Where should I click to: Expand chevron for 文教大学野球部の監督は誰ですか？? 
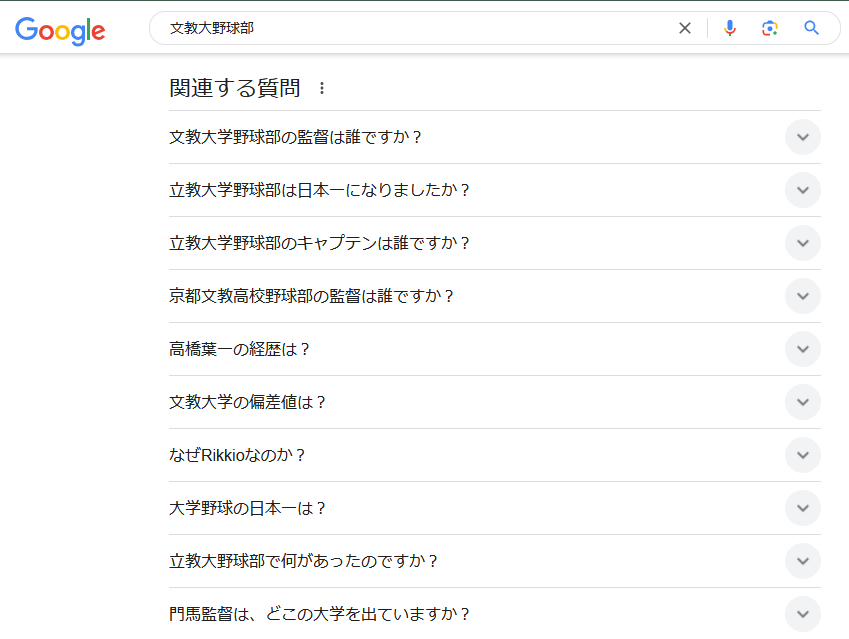803,137
